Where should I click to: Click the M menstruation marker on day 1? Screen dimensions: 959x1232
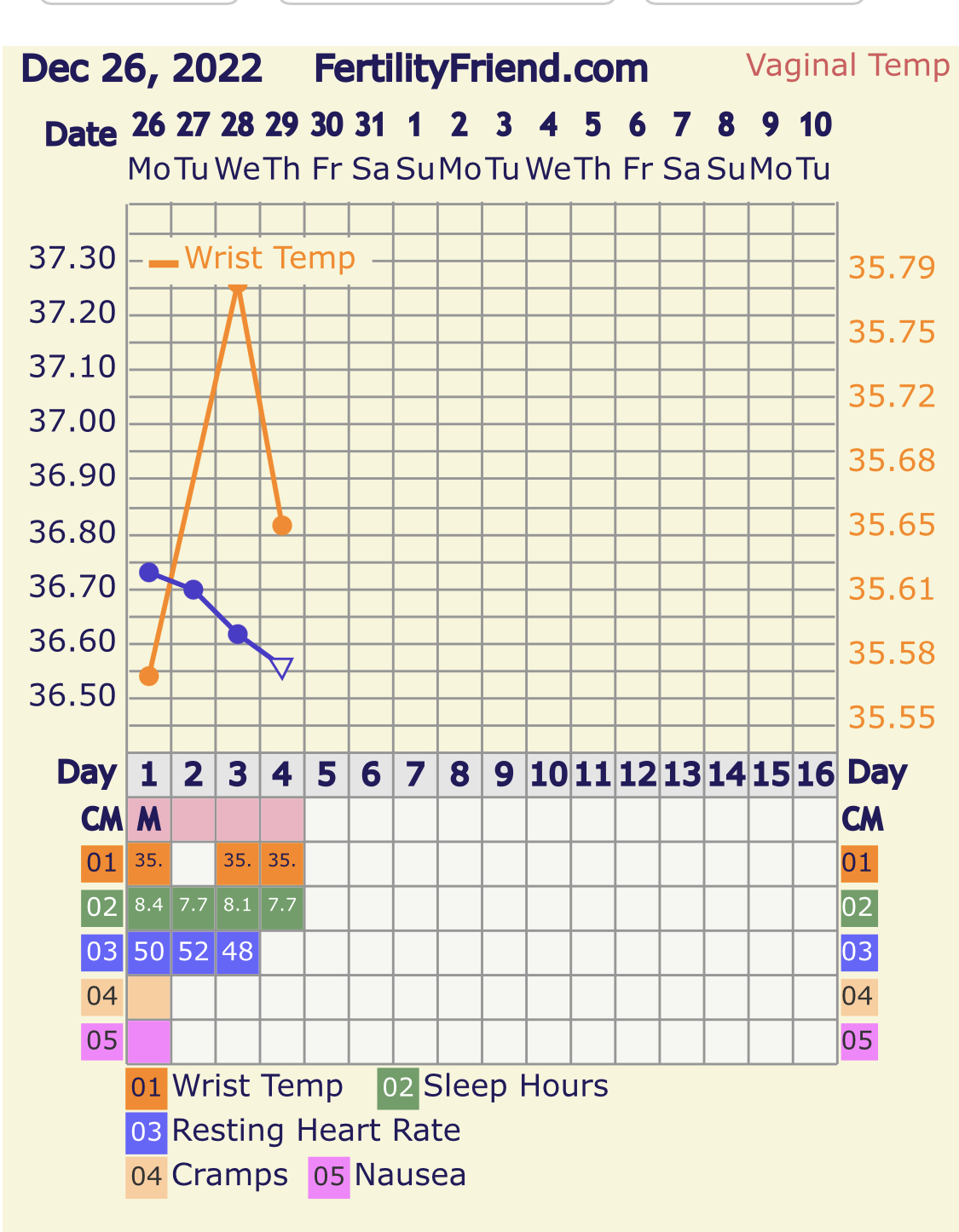point(149,820)
